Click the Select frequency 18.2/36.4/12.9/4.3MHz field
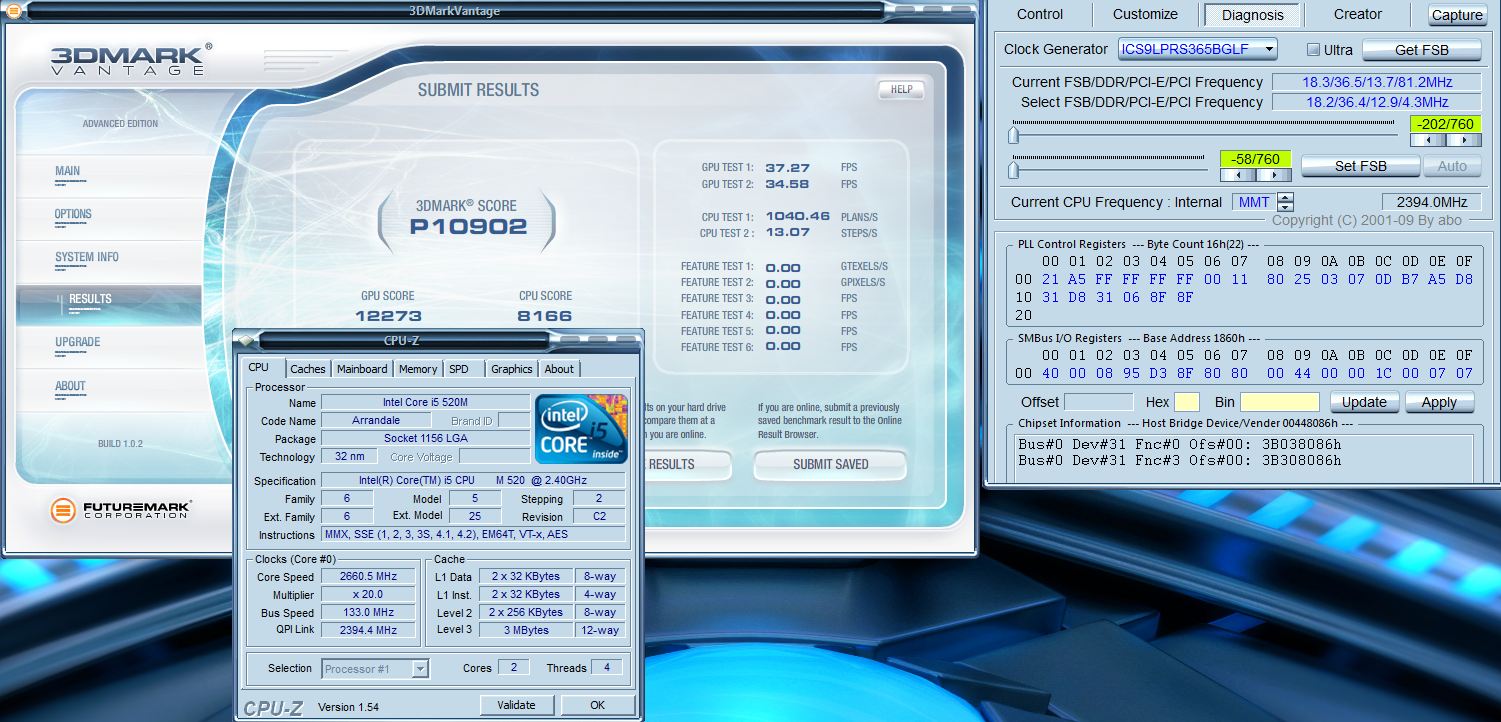This screenshot has width=1501, height=722. [1377, 102]
